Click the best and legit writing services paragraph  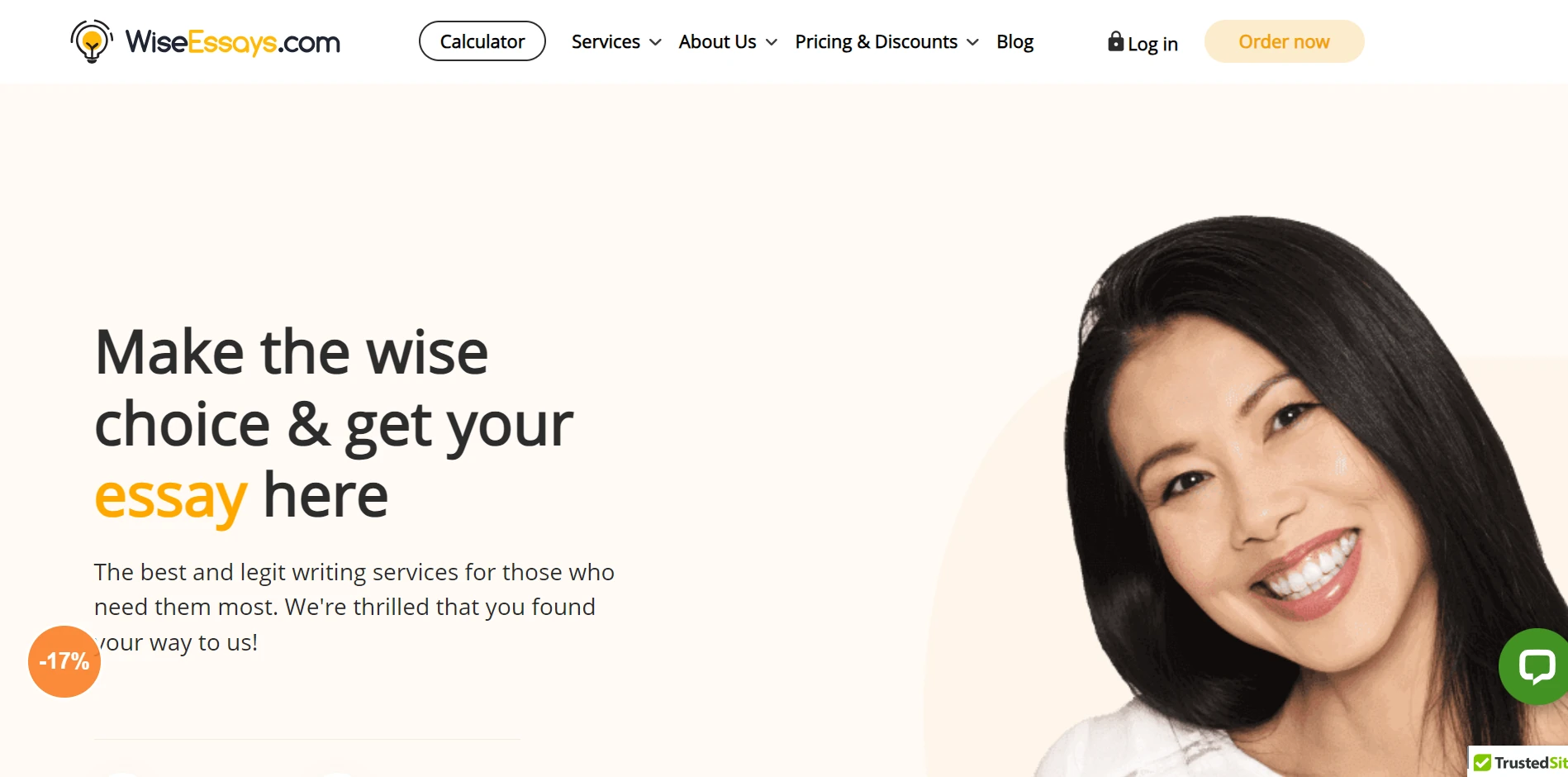point(354,607)
